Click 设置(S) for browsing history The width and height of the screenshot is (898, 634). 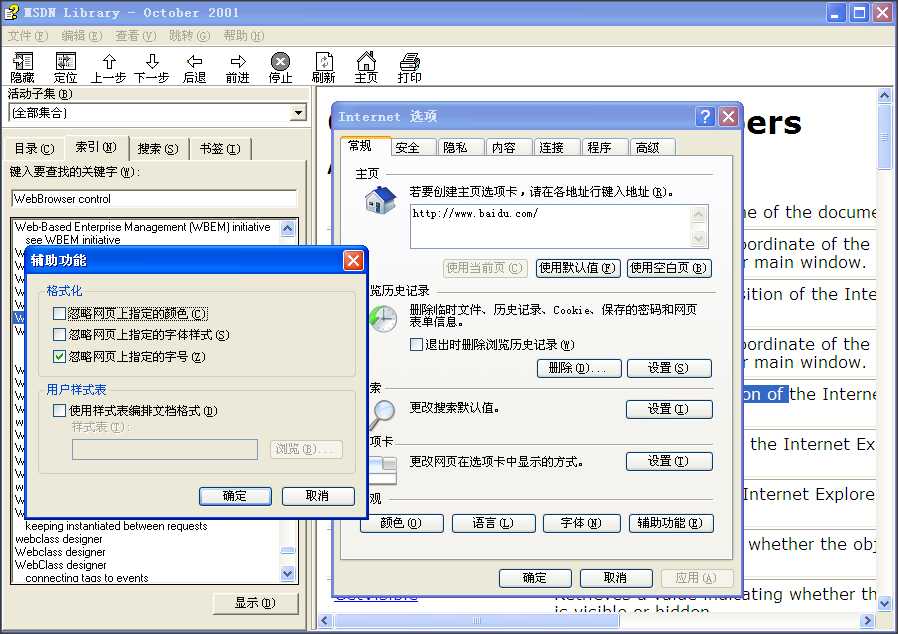coord(669,368)
